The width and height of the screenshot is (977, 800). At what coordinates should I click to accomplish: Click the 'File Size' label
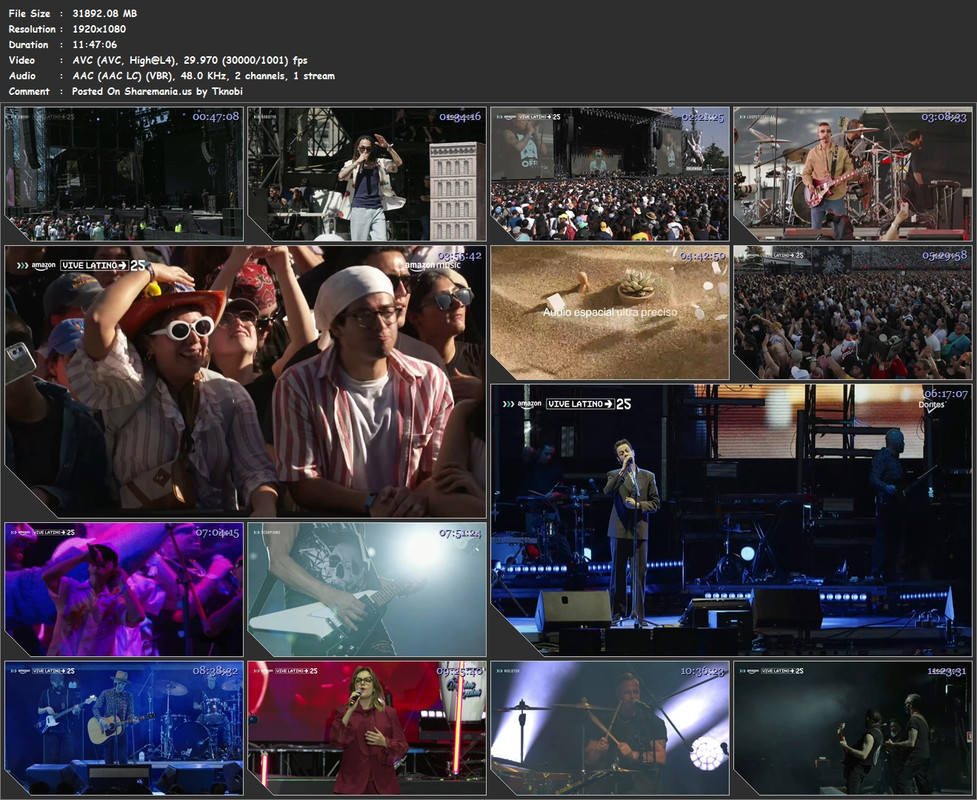click(x=29, y=13)
